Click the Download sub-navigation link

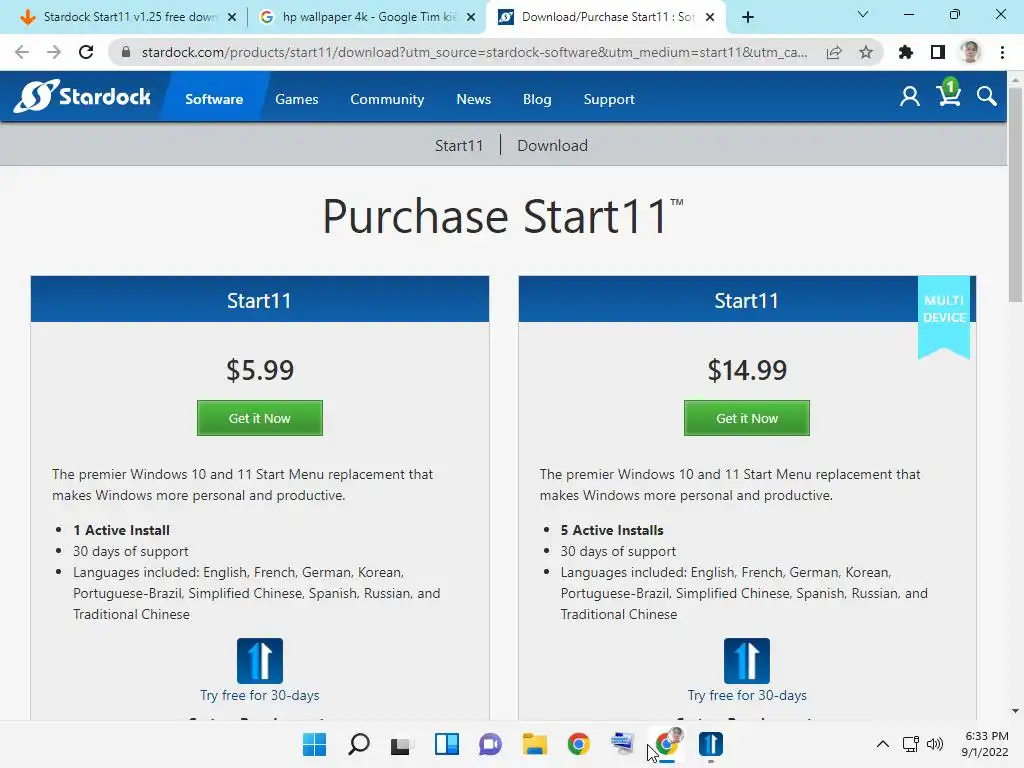tap(552, 145)
